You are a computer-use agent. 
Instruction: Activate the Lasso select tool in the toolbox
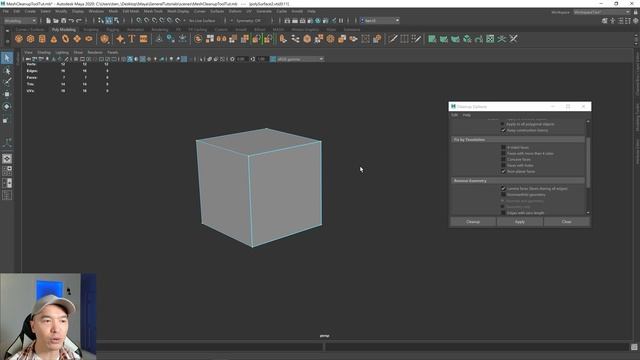pos(7,71)
